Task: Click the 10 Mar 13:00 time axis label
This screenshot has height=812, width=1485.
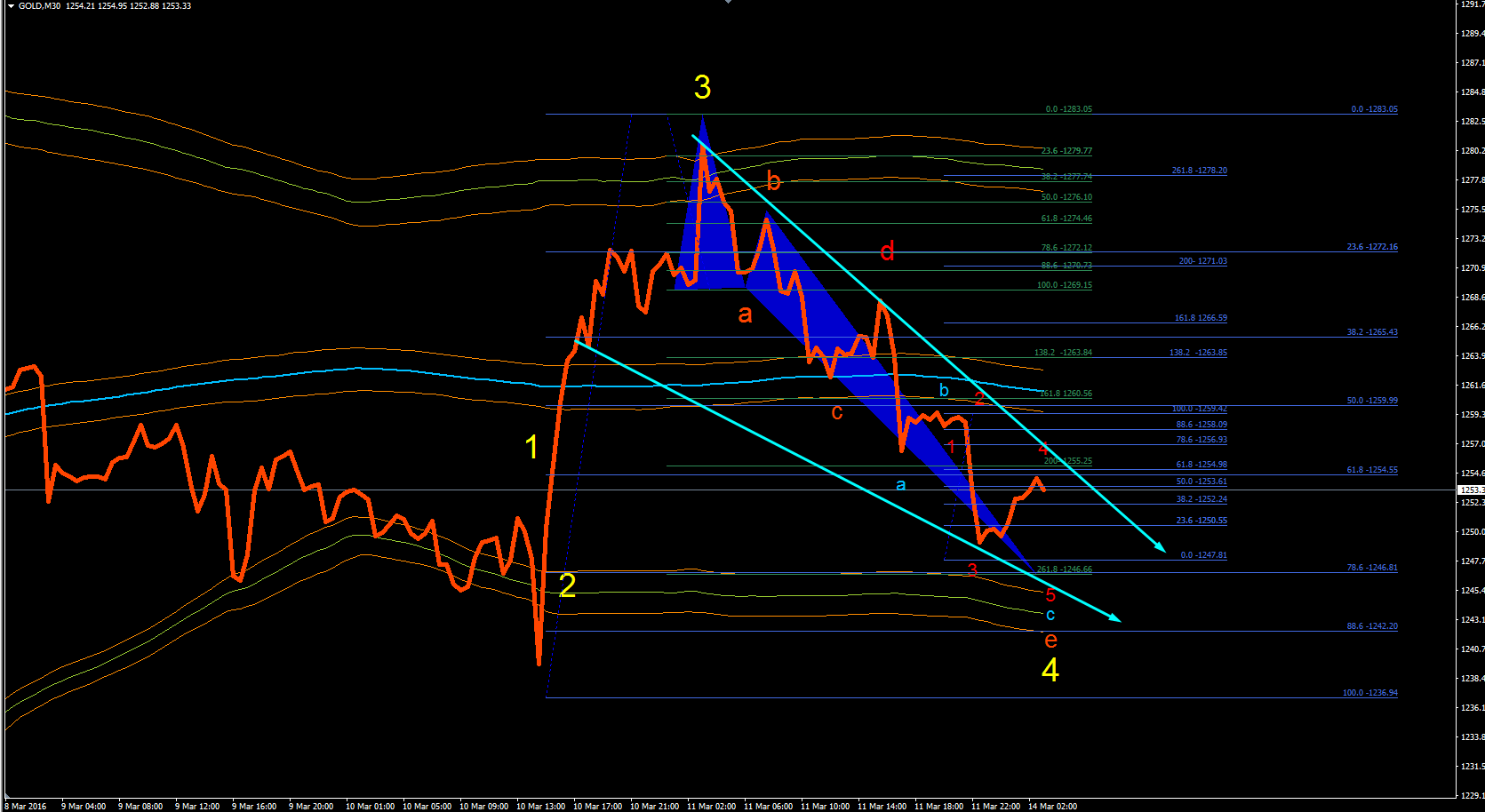Action: click(x=540, y=807)
